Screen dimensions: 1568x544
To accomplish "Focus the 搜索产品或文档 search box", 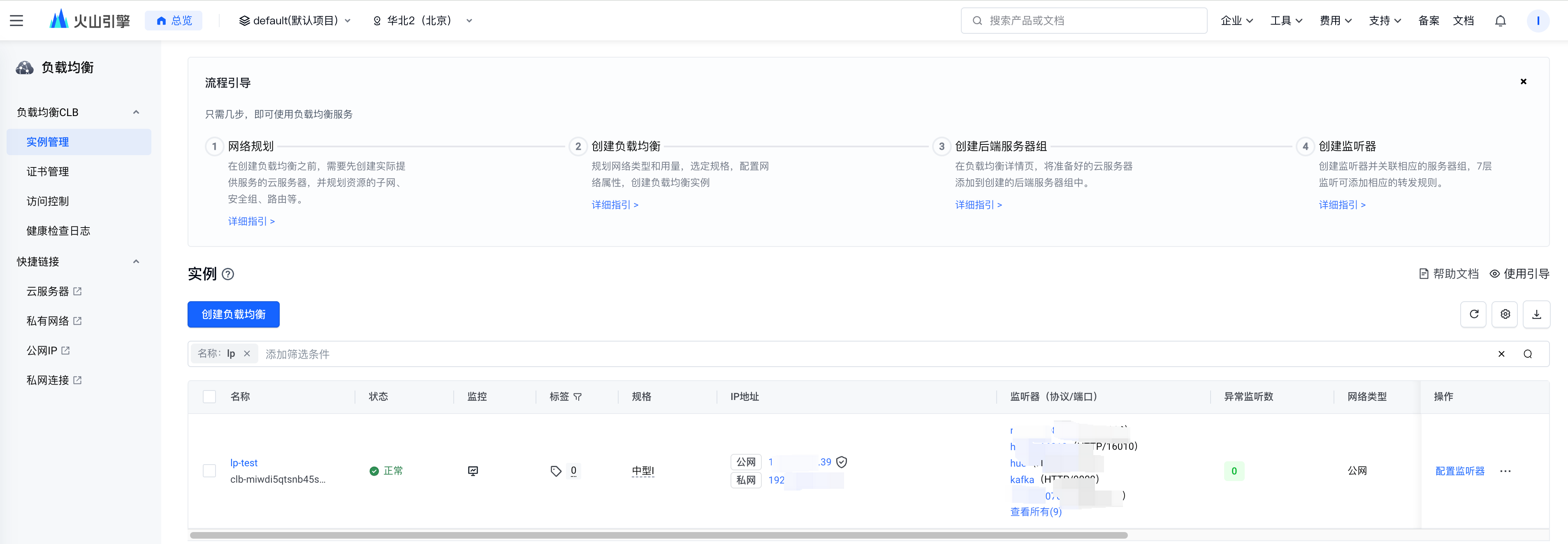I will (1083, 21).
